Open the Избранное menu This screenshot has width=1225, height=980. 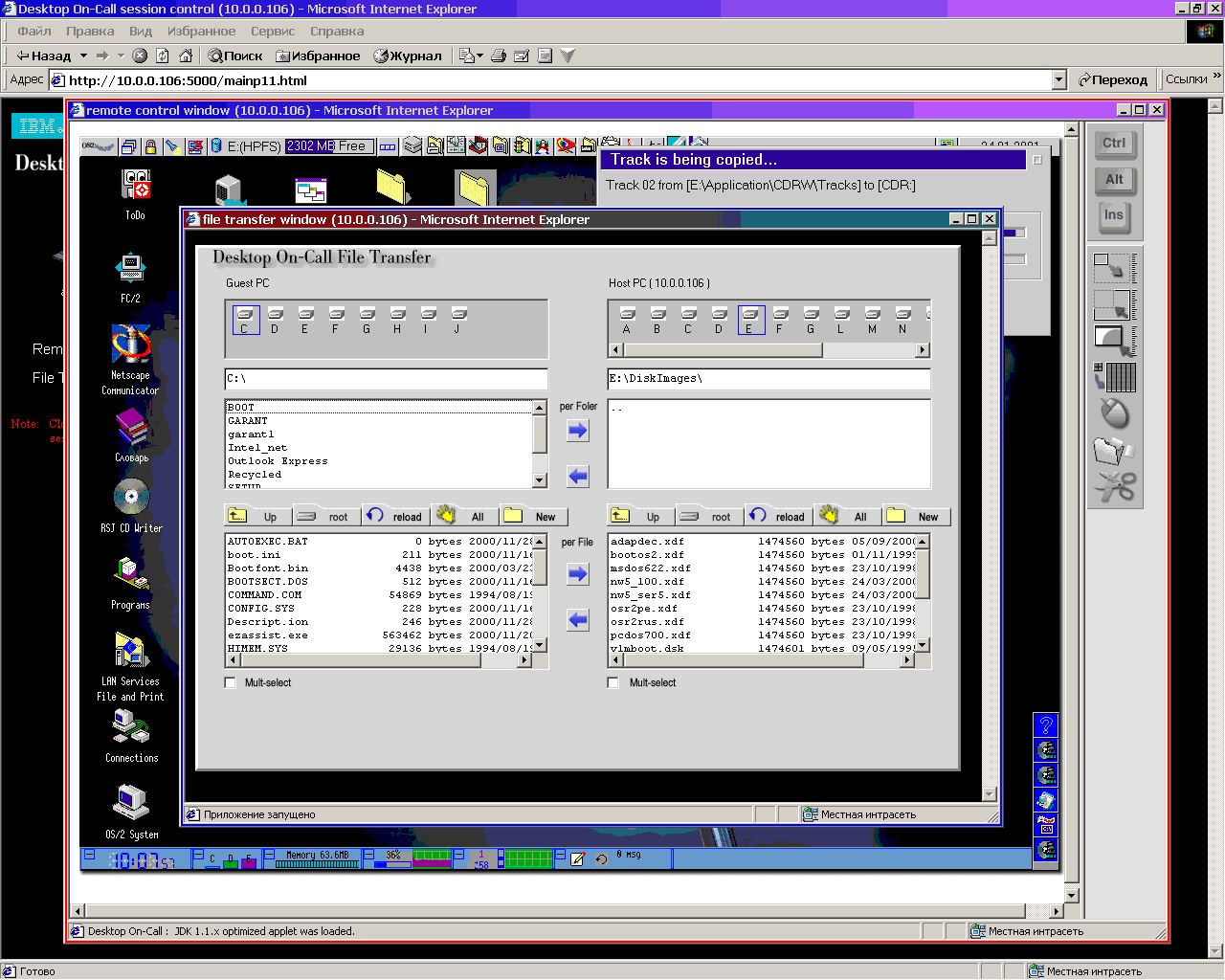click(201, 31)
